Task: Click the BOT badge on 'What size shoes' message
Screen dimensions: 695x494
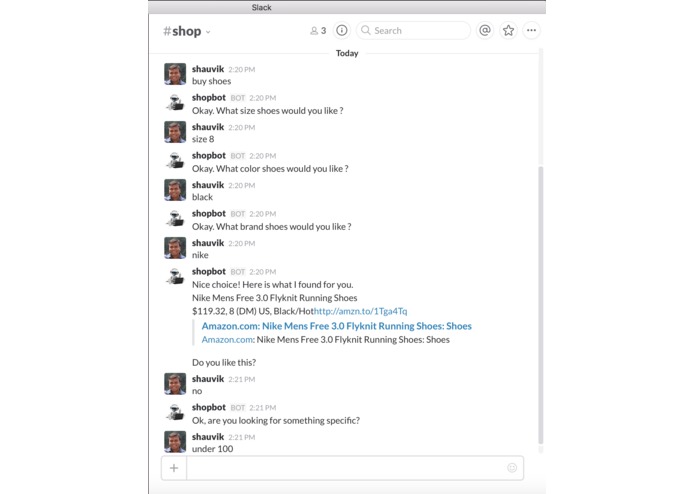Action: click(x=238, y=98)
